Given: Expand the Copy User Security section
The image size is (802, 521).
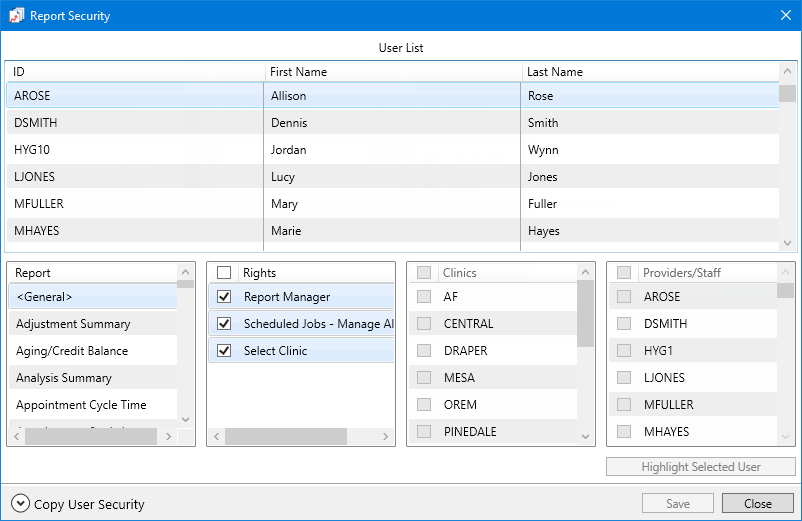Looking at the screenshot, I should coord(20,504).
